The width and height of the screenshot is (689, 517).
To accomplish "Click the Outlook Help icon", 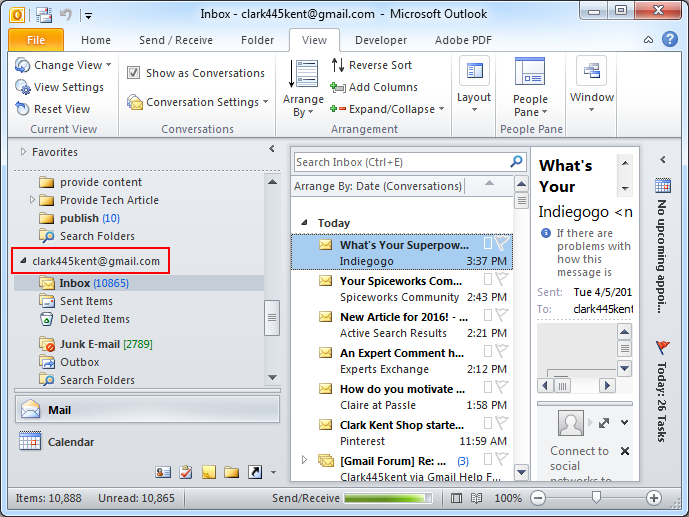I will click(x=670, y=39).
